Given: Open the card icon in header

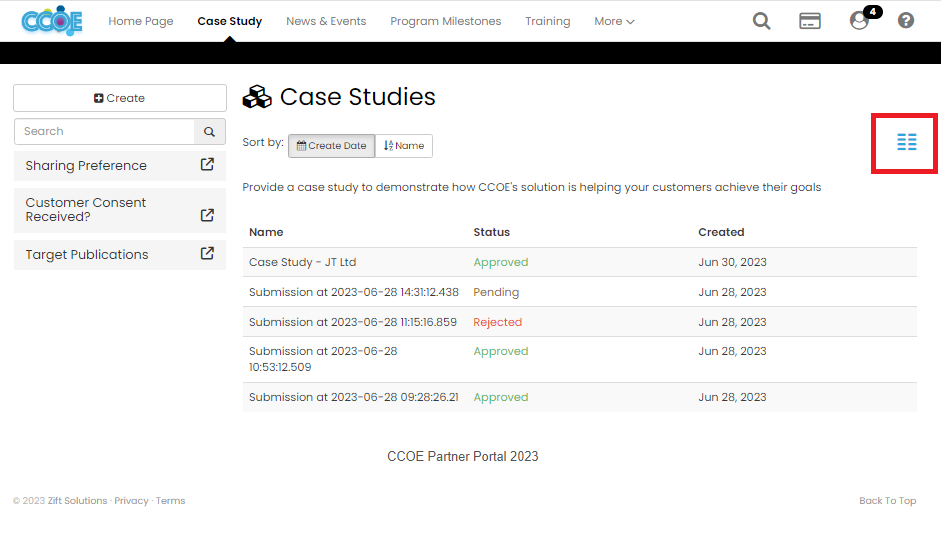Looking at the screenshot, I should pyautogui.click(x=809, y=21).
